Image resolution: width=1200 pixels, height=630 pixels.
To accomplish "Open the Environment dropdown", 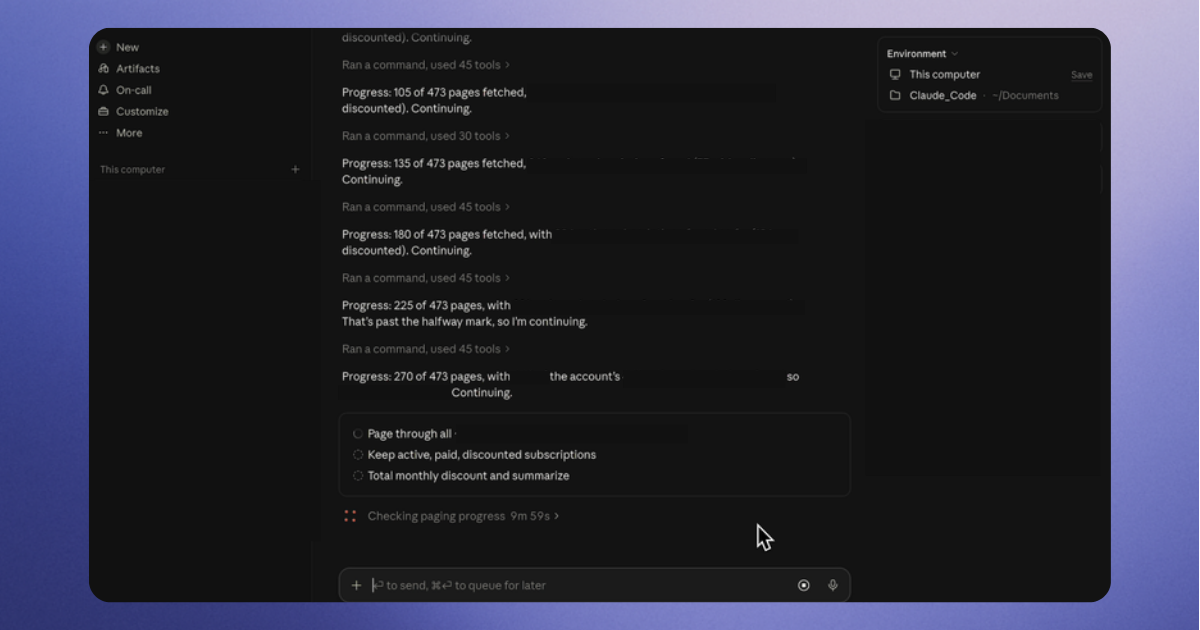I will tap(922, 54).
